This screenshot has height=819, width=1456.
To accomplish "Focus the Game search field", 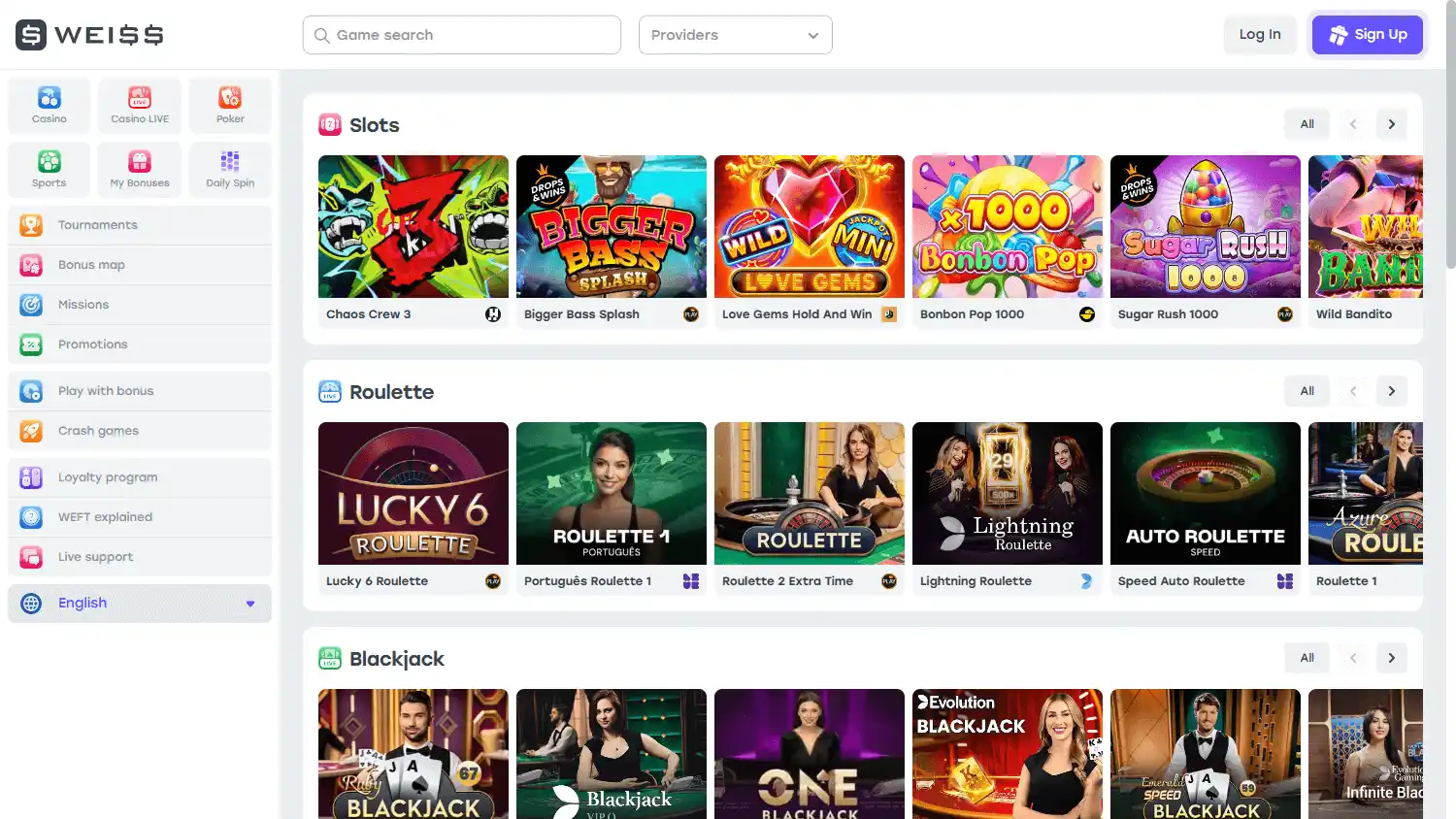I will click(462, 35).
